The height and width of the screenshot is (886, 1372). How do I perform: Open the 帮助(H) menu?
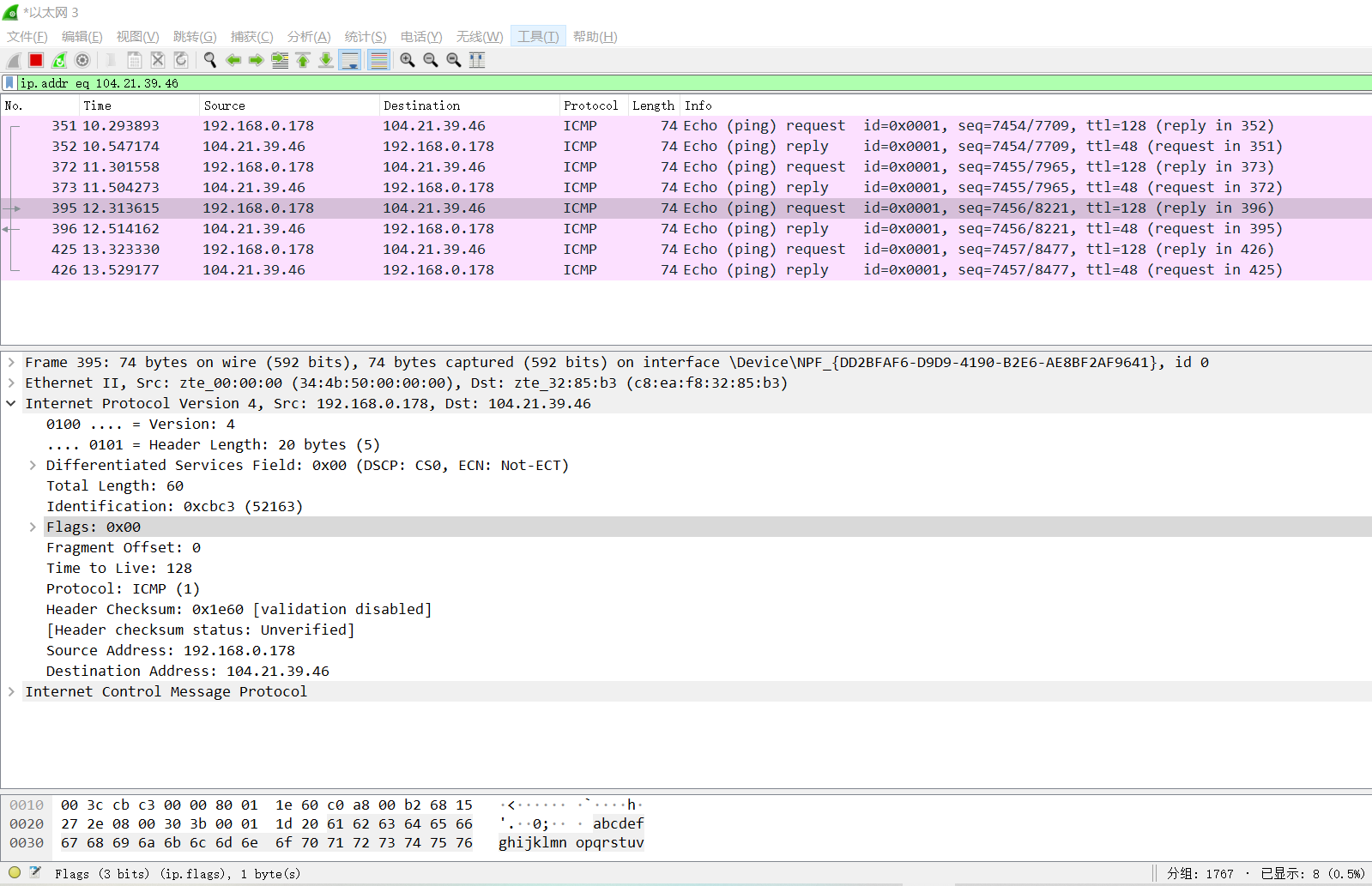pos(595,37)
